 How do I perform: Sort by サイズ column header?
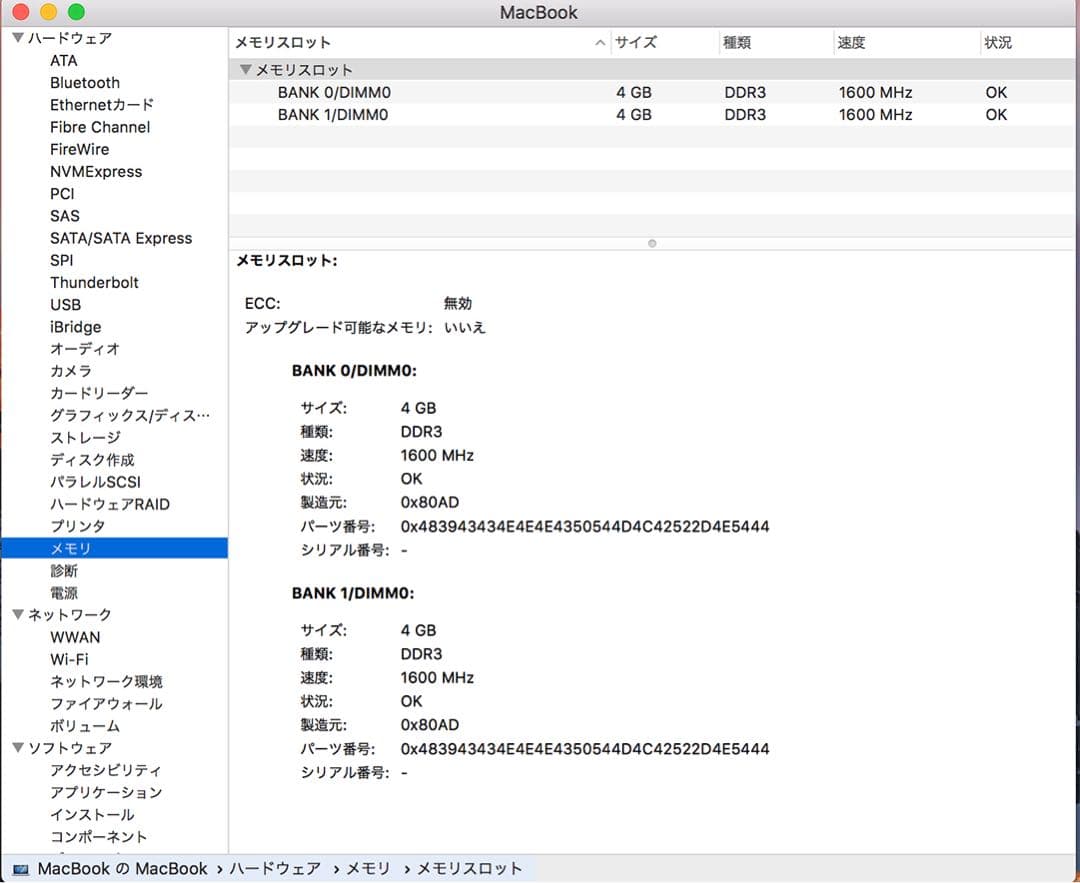pyautogui.click(x=636, y=43)
